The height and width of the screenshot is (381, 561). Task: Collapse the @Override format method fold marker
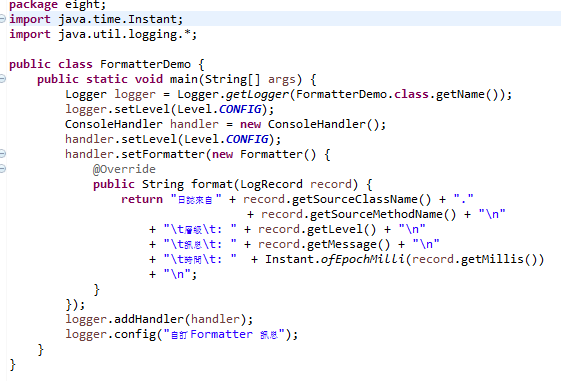click(x=2, y=168)
